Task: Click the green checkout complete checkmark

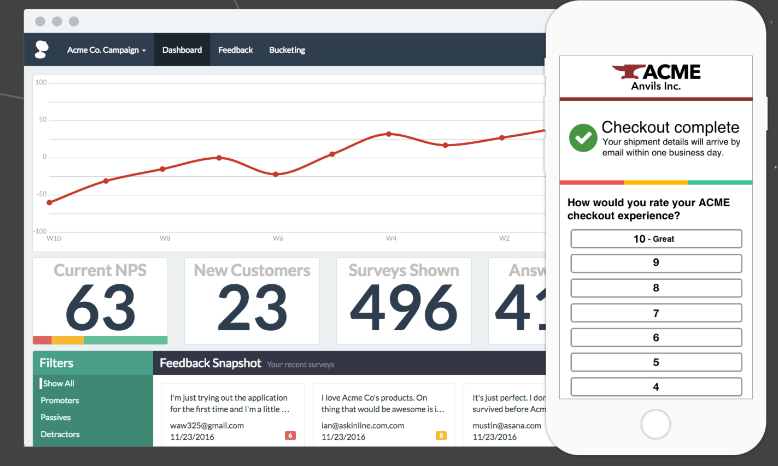Action: (583, 137)
